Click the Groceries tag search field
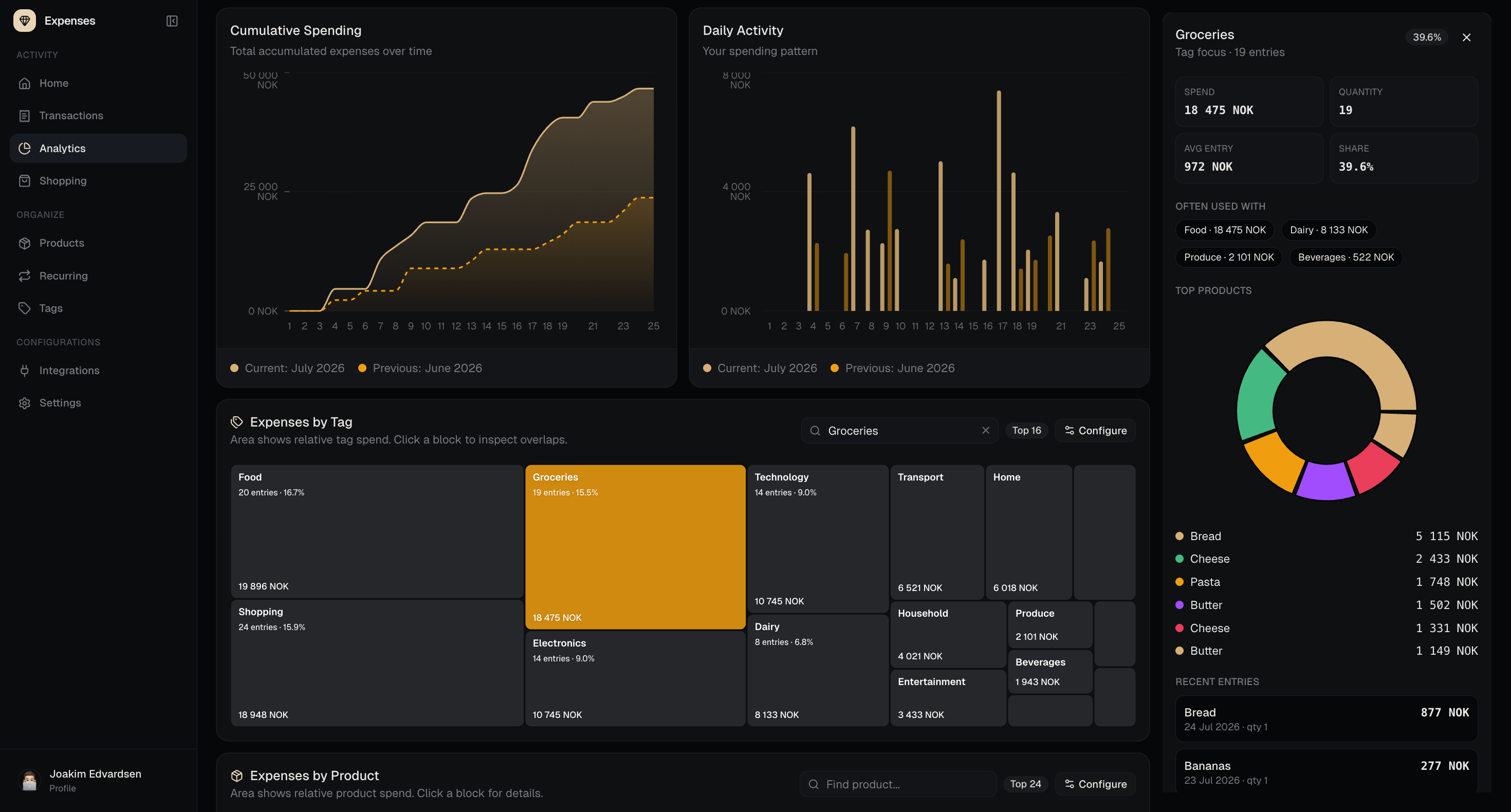Screen dimensions: 1511x812 click(900, 431)
